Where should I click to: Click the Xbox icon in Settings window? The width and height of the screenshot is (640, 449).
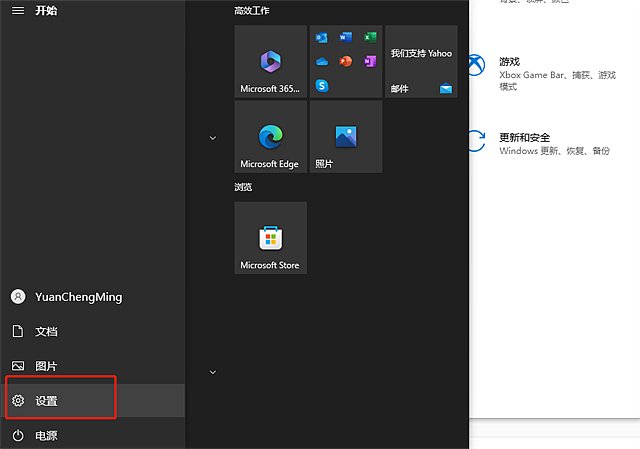click(x=476, y=65)
